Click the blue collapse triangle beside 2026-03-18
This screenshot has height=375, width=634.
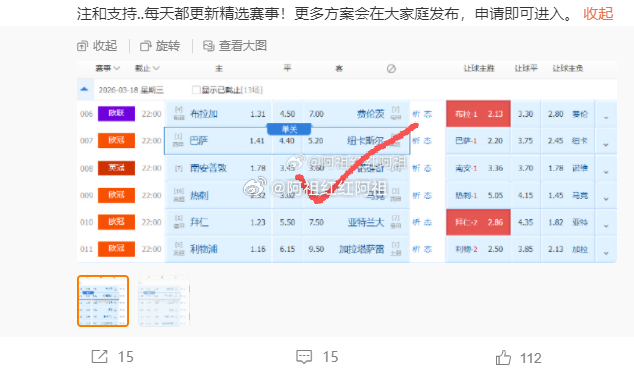click(84, 89)
